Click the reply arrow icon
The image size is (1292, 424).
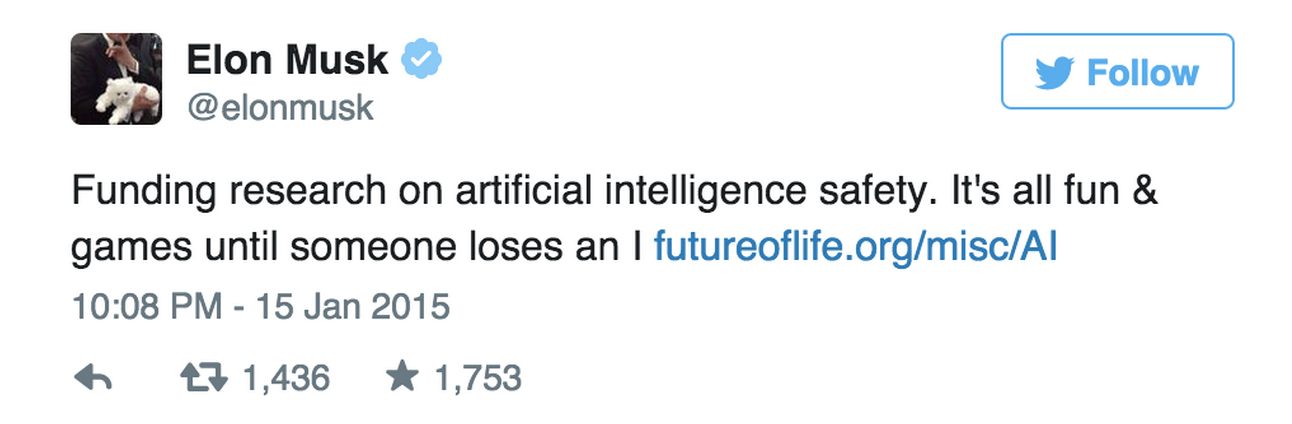92,378
